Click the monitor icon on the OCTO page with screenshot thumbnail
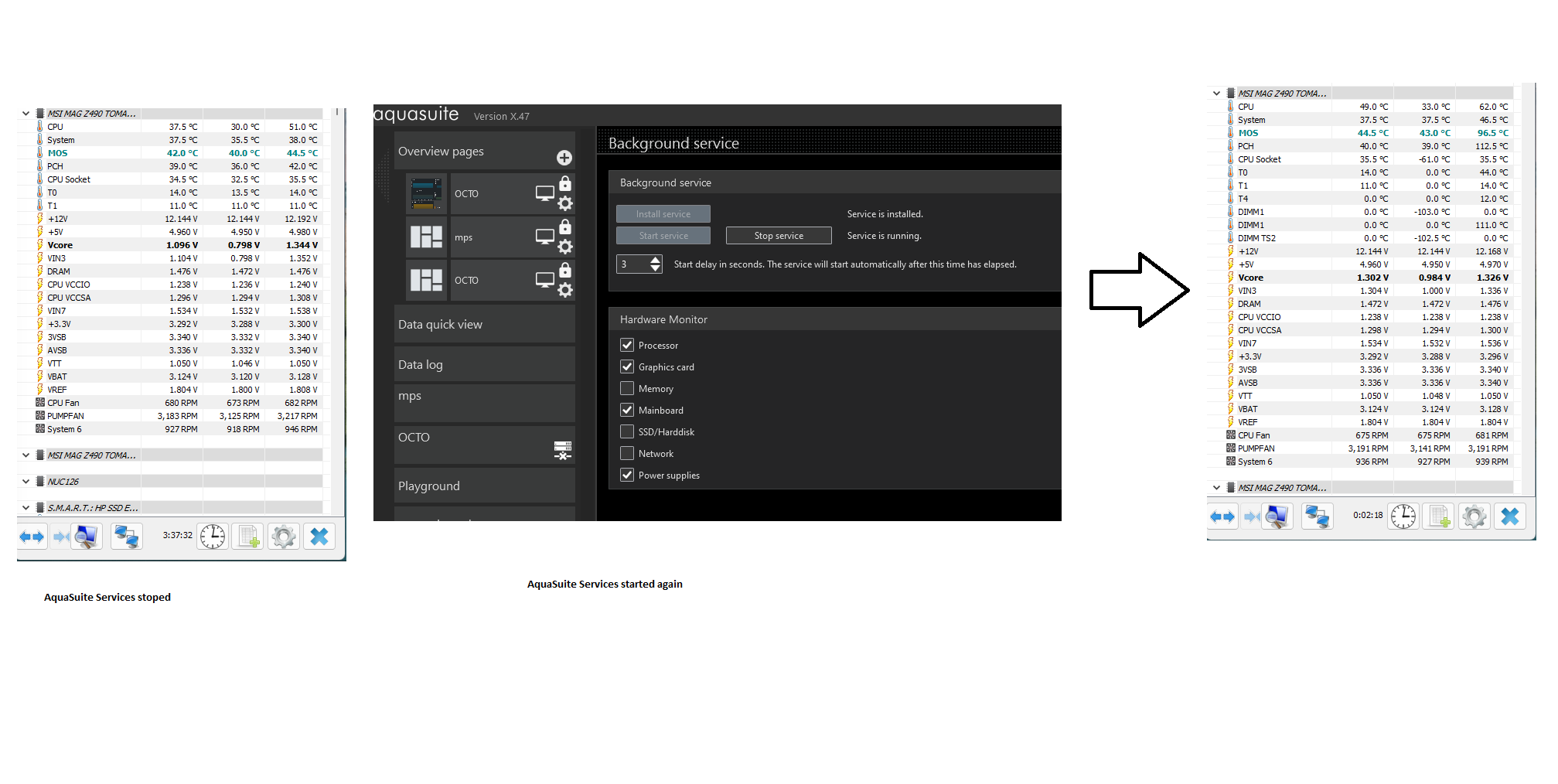Viewport: 1558px width, 784px height. pos(545,193)
